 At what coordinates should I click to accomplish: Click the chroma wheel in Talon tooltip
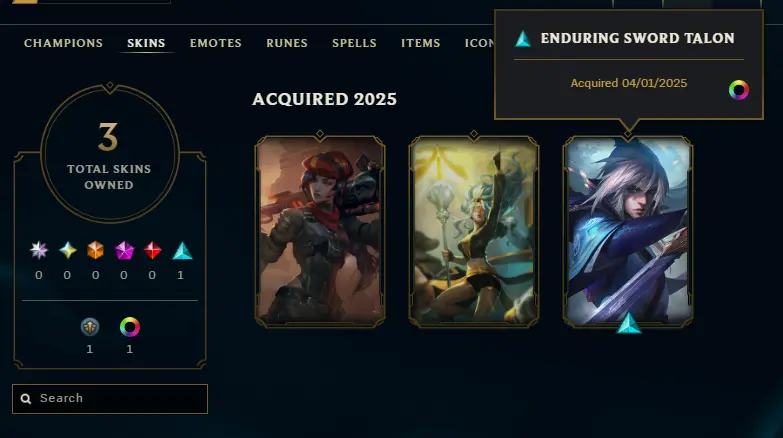pyautogui.click(x=739, y=90)
